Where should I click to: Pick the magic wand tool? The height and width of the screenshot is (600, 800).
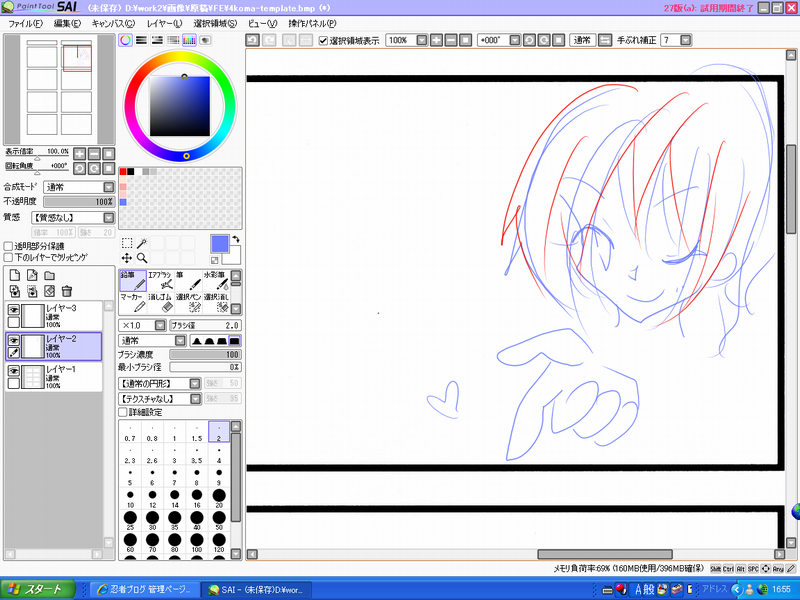[x=142, y=243]
